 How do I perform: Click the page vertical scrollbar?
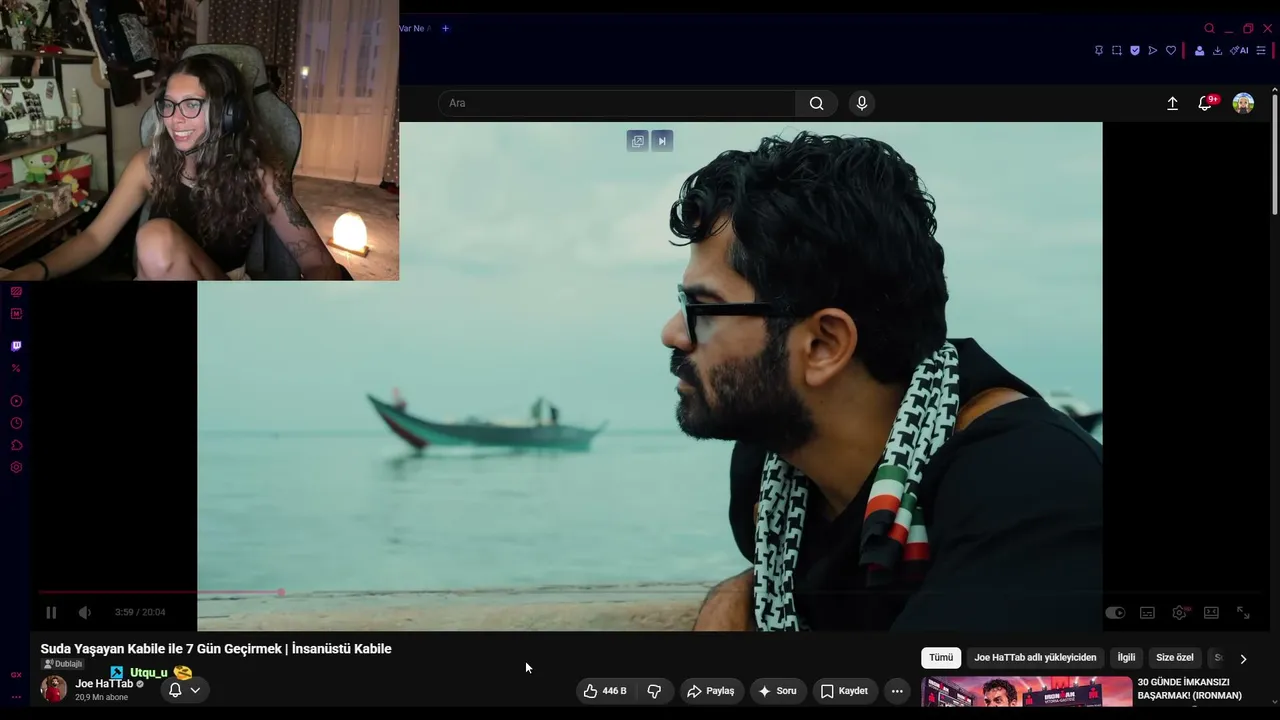[1275, 155]
